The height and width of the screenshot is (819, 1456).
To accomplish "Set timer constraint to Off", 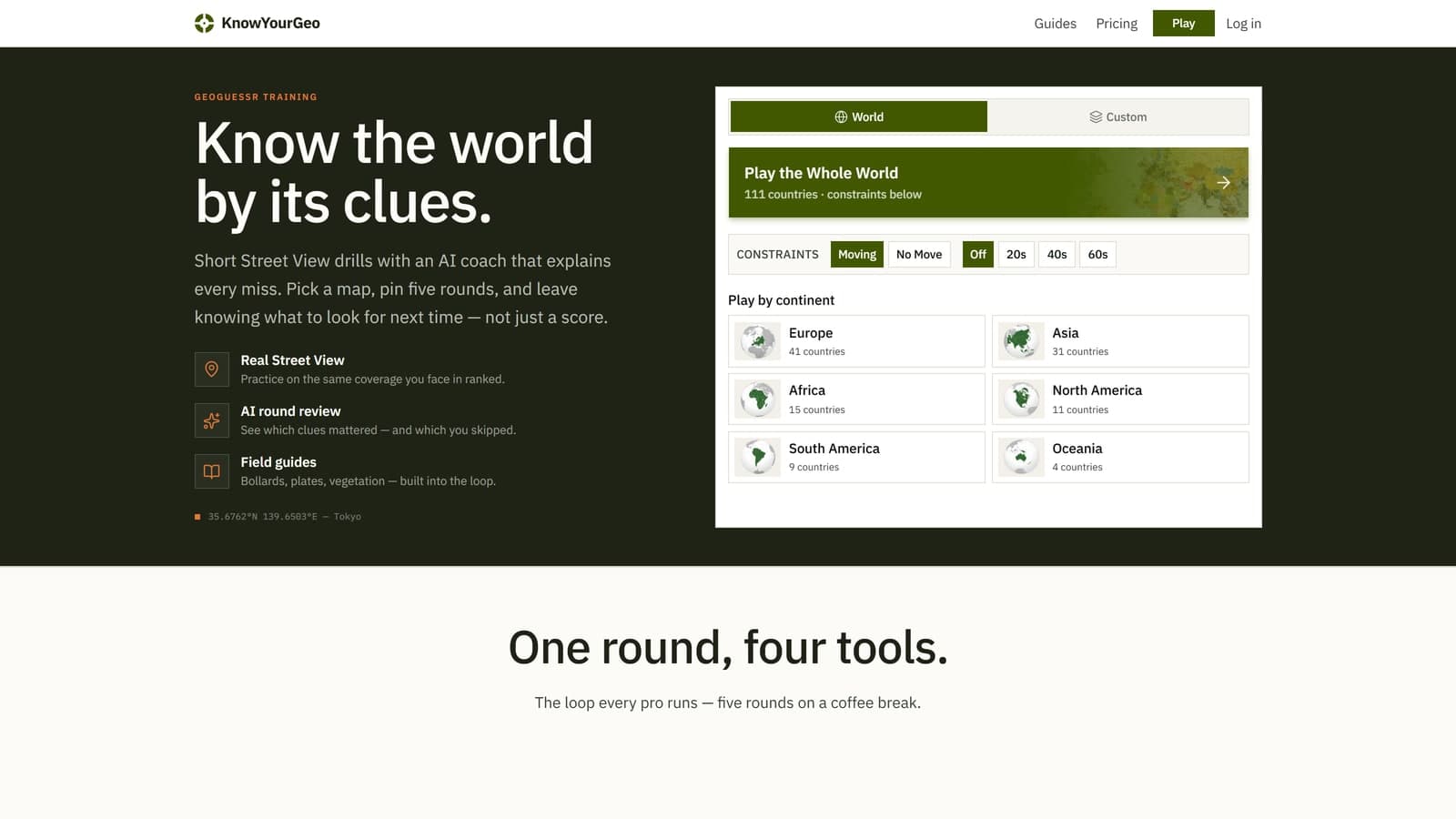I will pyautogui.click(x=978, y=254).
